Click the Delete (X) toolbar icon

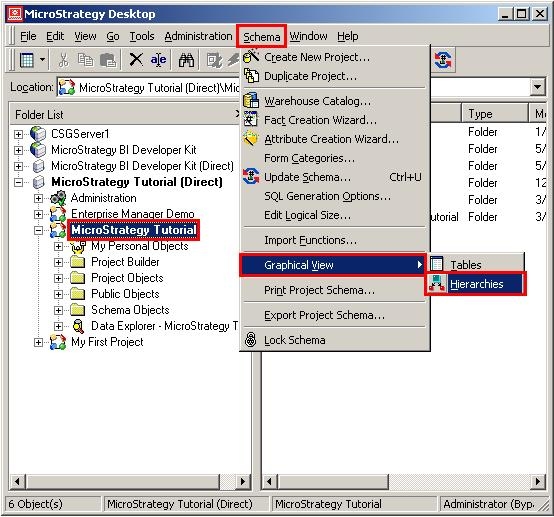[x=136, y=60]
